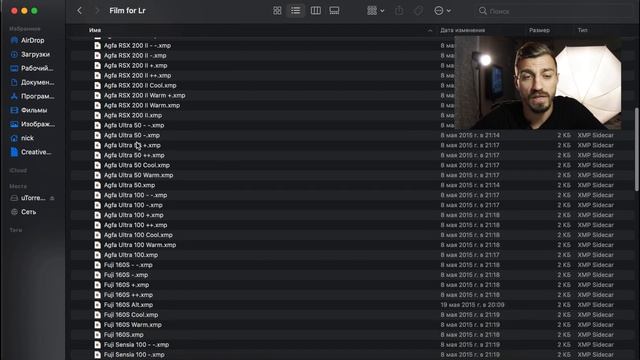Open Документы in the sidebar

click(33, 82)
